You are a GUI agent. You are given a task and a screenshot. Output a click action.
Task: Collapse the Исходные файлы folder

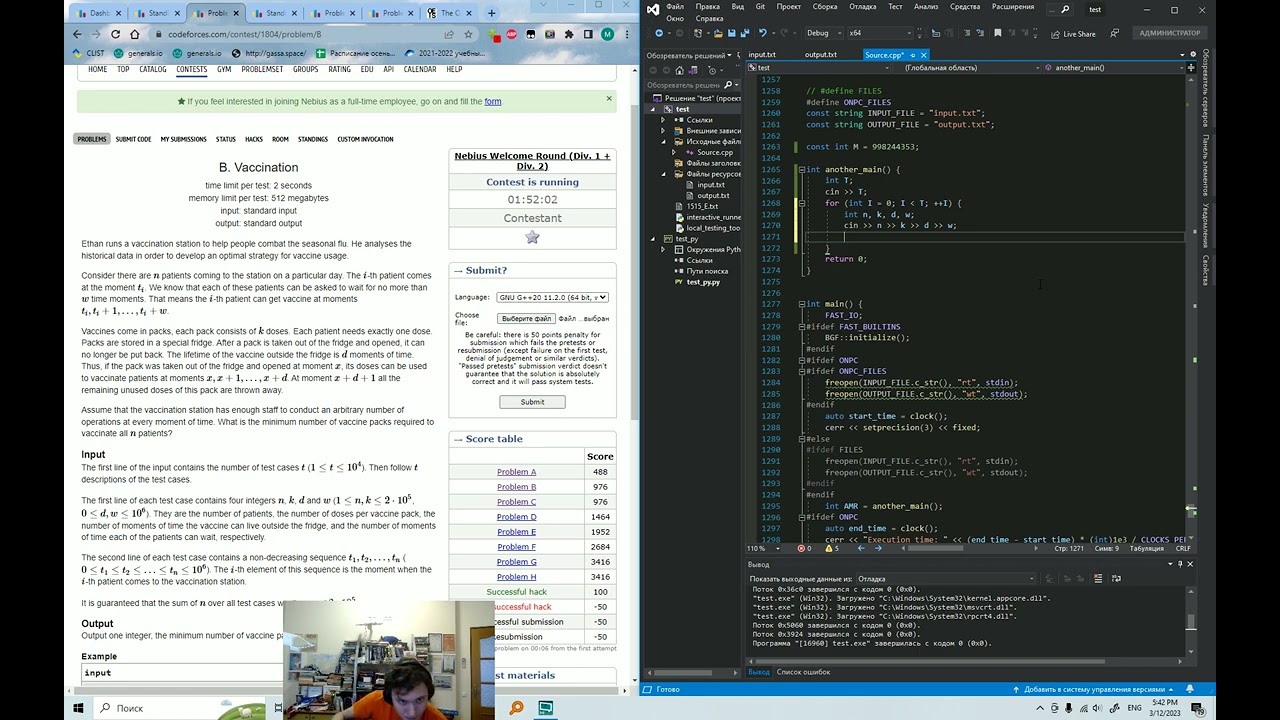662,142
